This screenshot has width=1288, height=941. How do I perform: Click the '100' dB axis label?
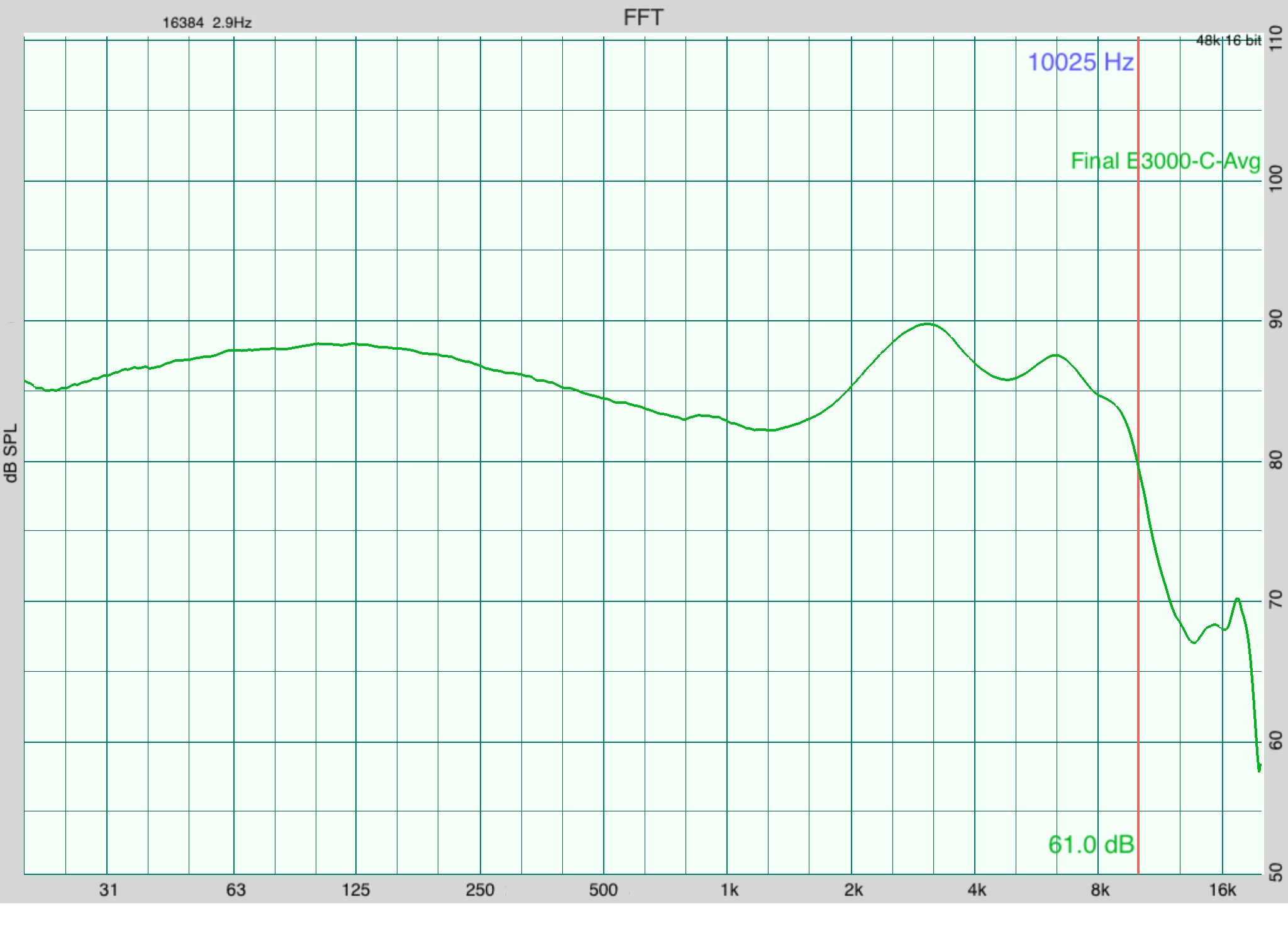pyautogui.click(x=1276, y=179)
